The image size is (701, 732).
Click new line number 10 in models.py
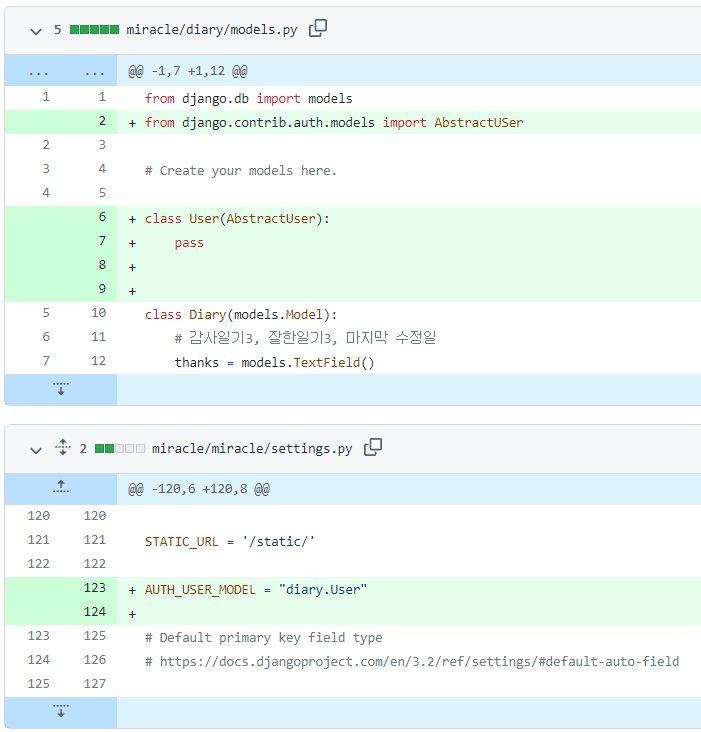click(98, 313)
